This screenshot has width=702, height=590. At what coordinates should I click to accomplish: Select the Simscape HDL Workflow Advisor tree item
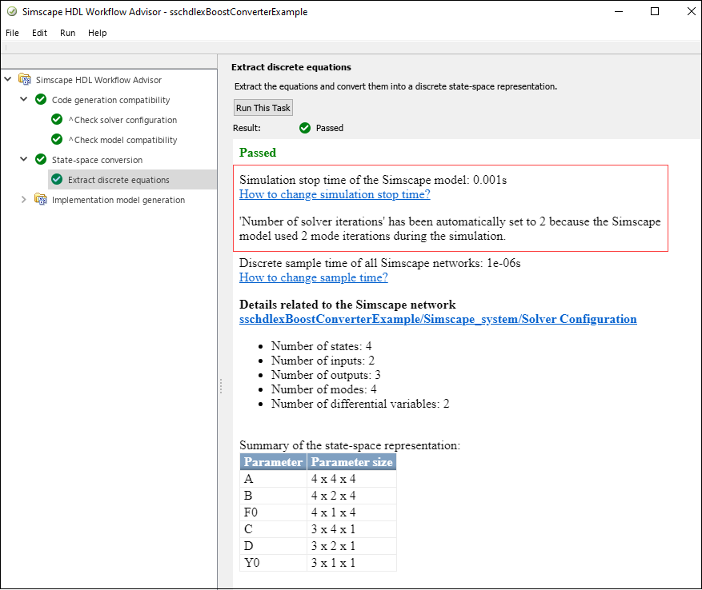[x=98, y=80]
